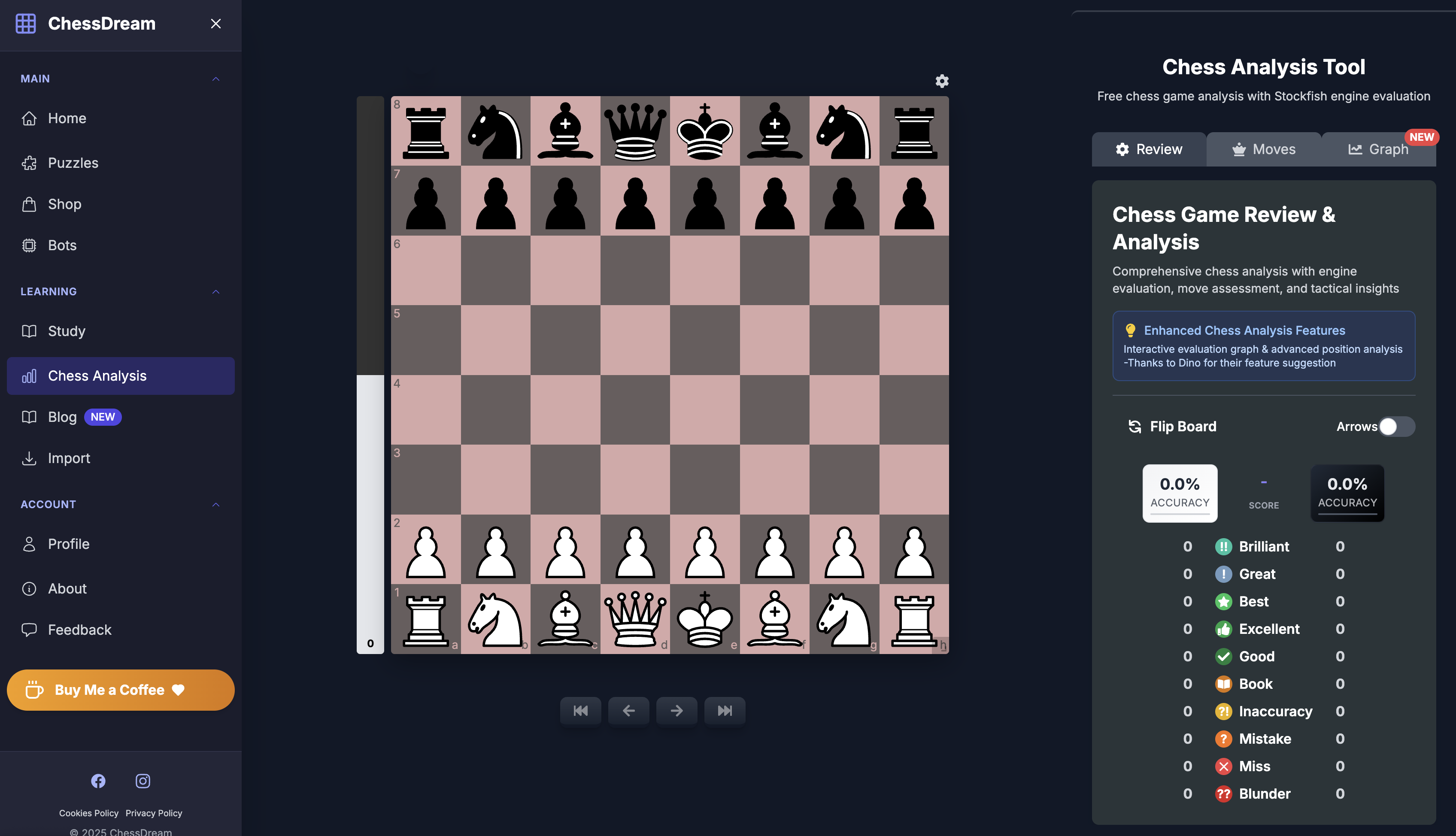Click the evaluation bar beside board
This screenshot has width=1456, height=836.
[x=370, y=374]
